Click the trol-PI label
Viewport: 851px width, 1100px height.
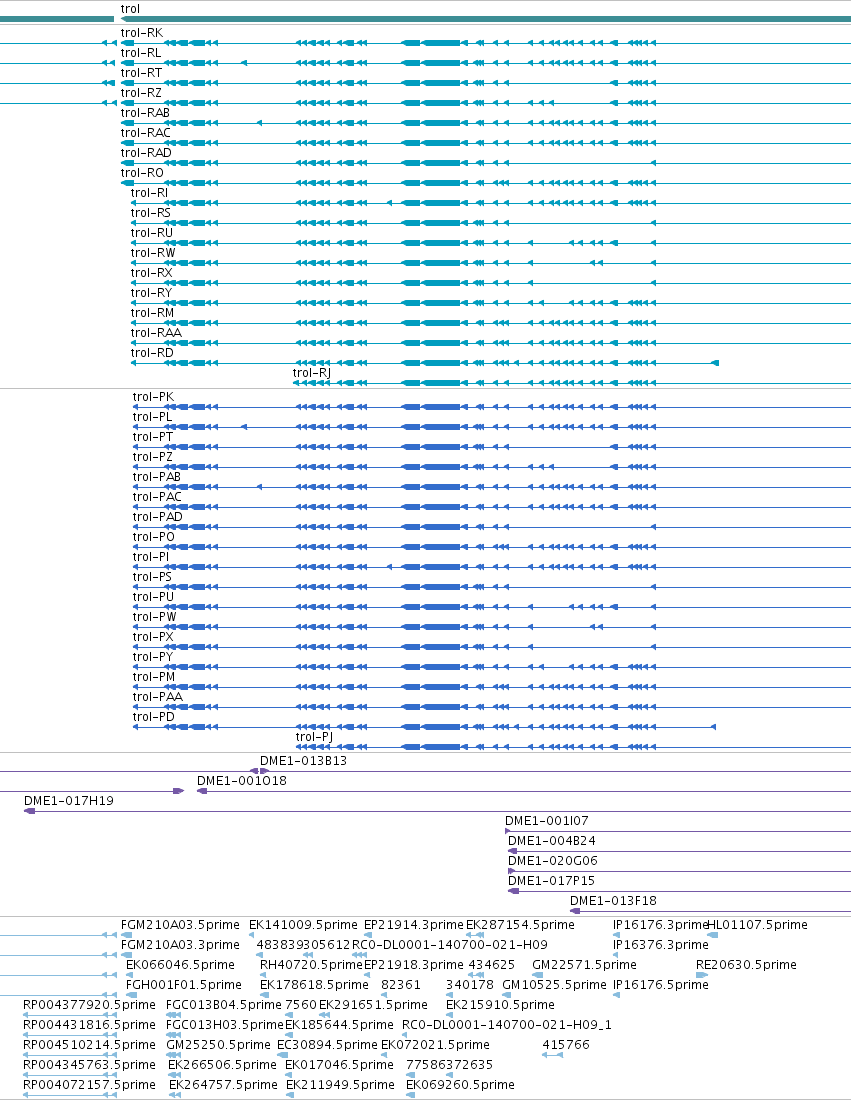coord(151,556)
